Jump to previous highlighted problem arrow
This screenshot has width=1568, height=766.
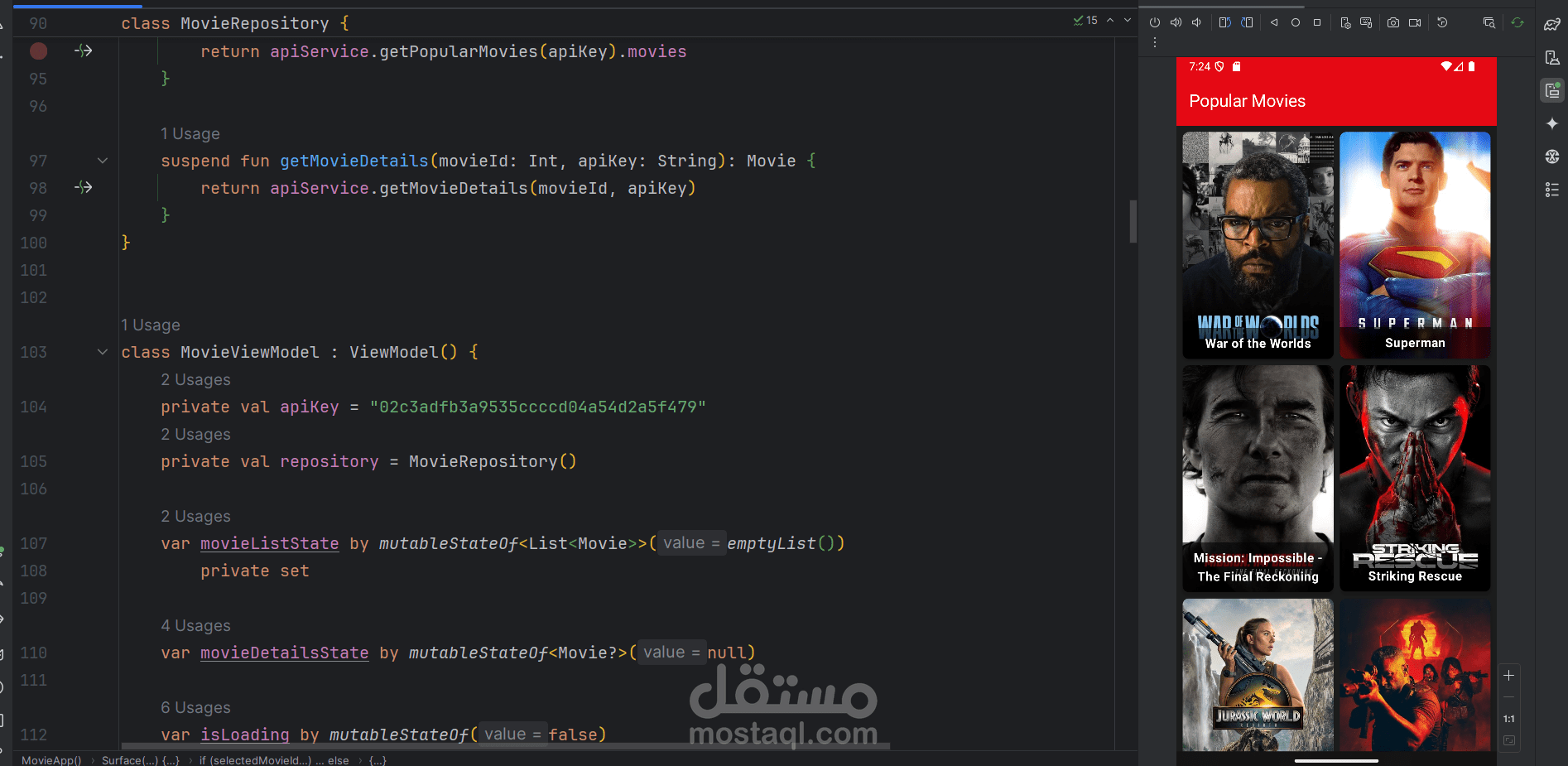(x=1110, y=21)
